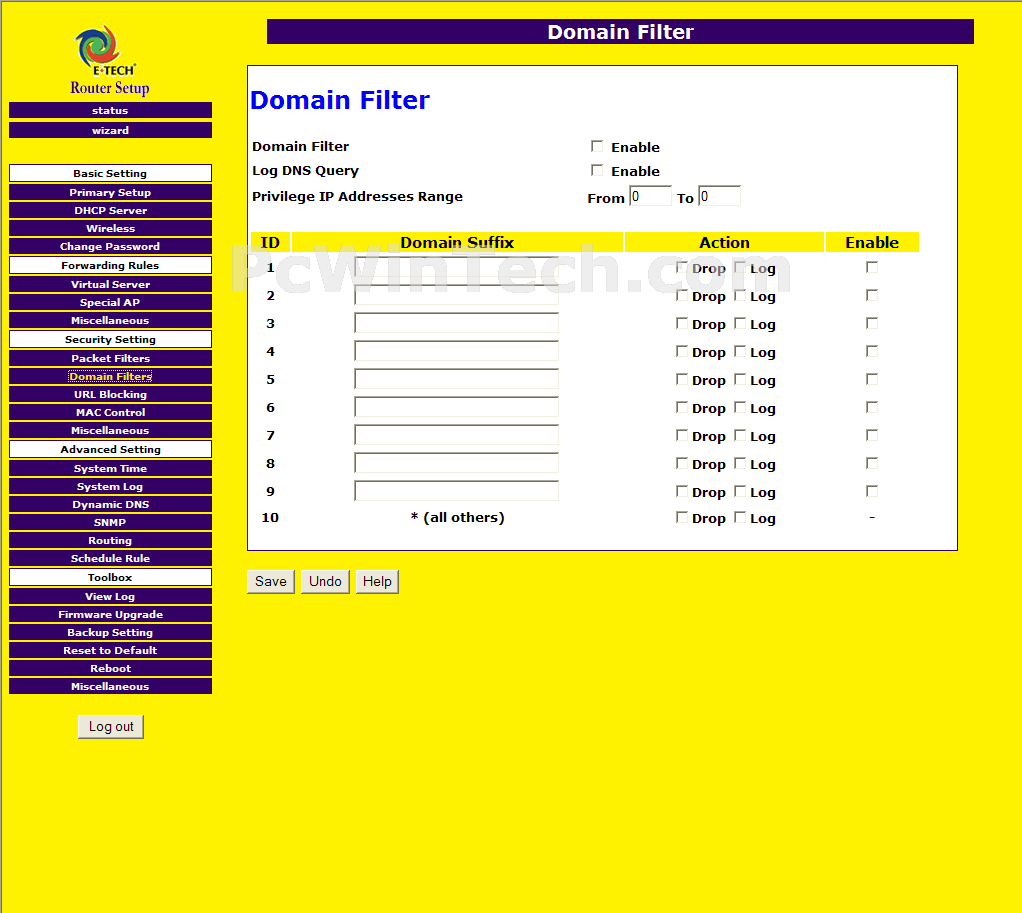Open System Time settings

point(110,469)
